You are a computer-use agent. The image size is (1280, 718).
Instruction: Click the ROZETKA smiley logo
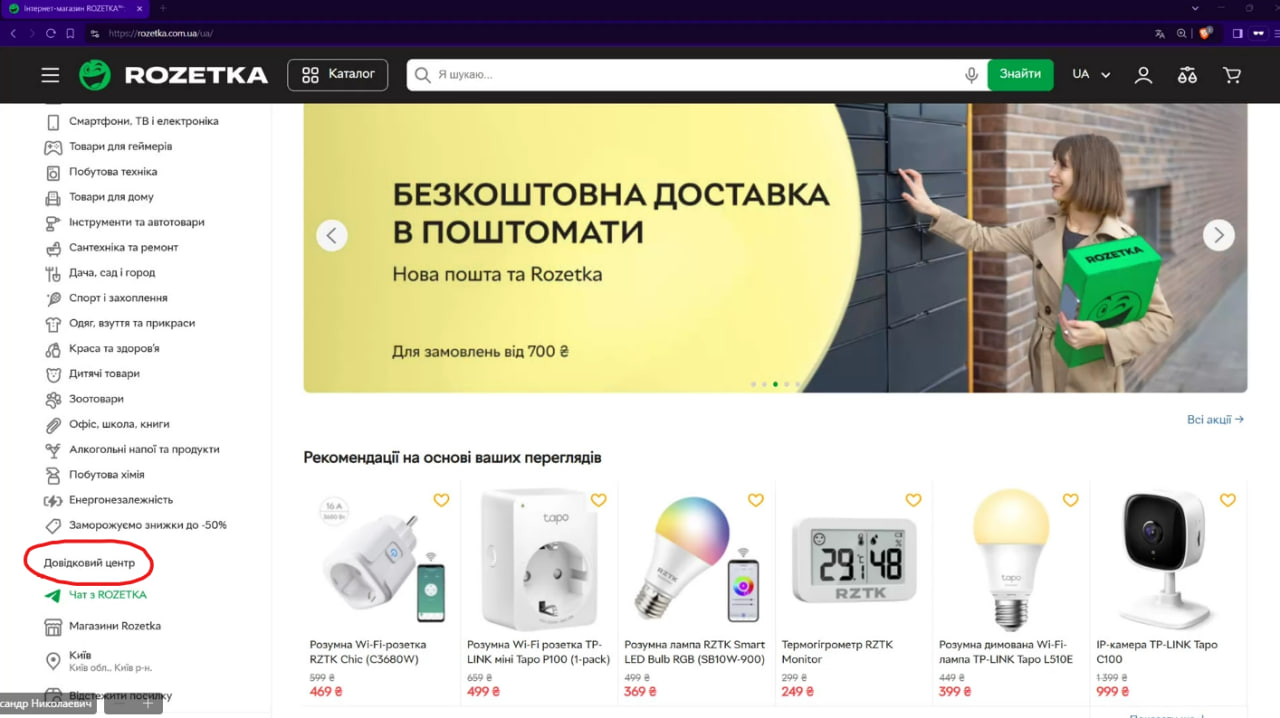(95, 75)
